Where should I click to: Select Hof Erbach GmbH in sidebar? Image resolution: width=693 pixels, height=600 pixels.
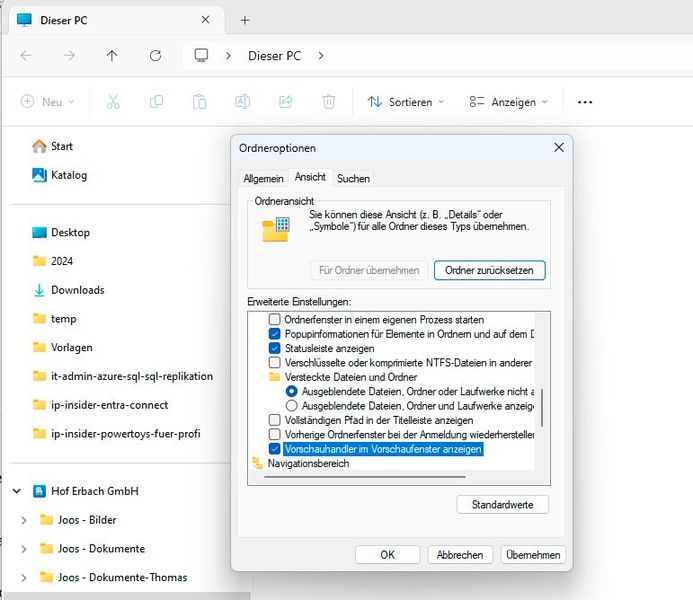(86, 491)
